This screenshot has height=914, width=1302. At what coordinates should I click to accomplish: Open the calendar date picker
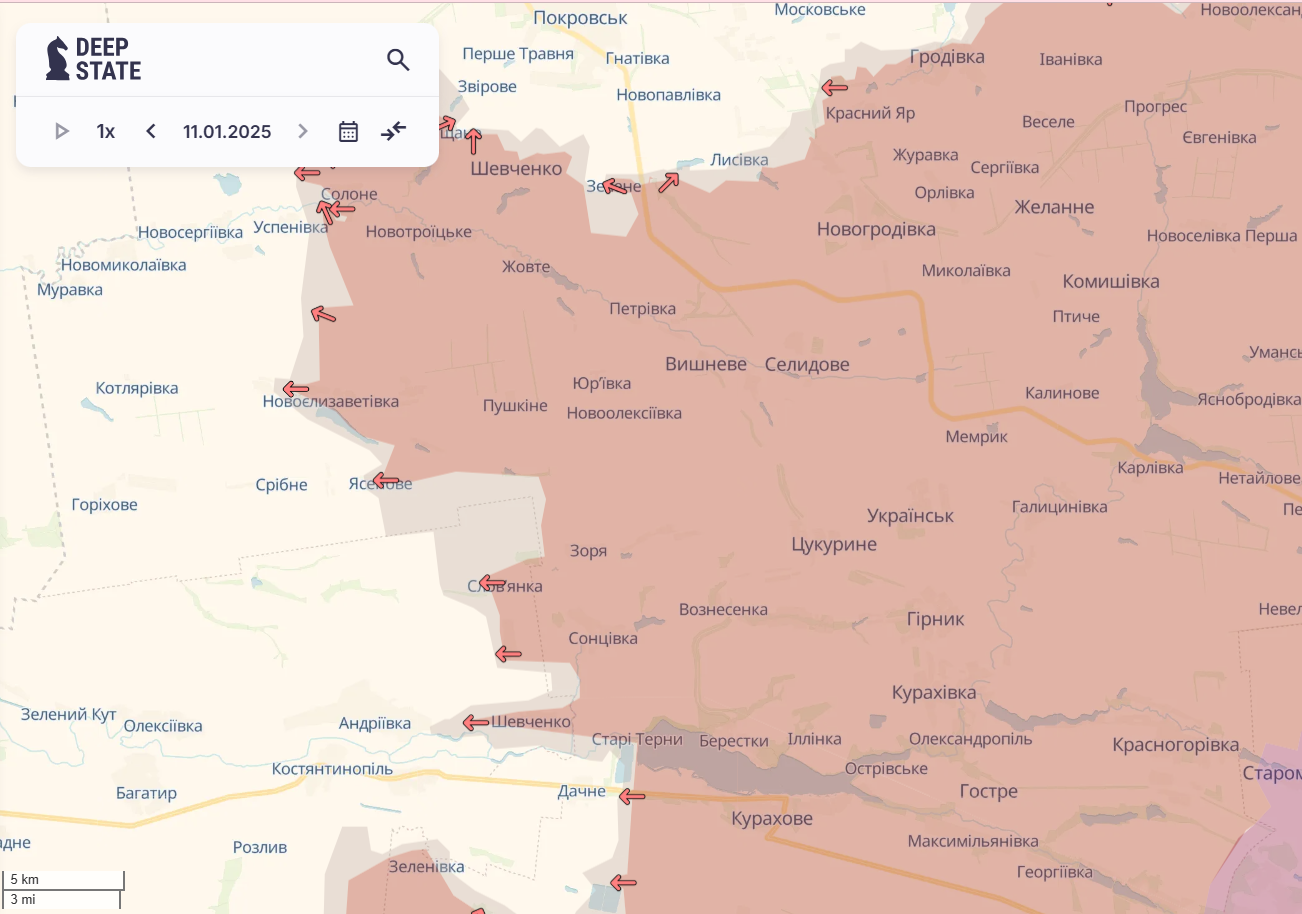(348, 131)
